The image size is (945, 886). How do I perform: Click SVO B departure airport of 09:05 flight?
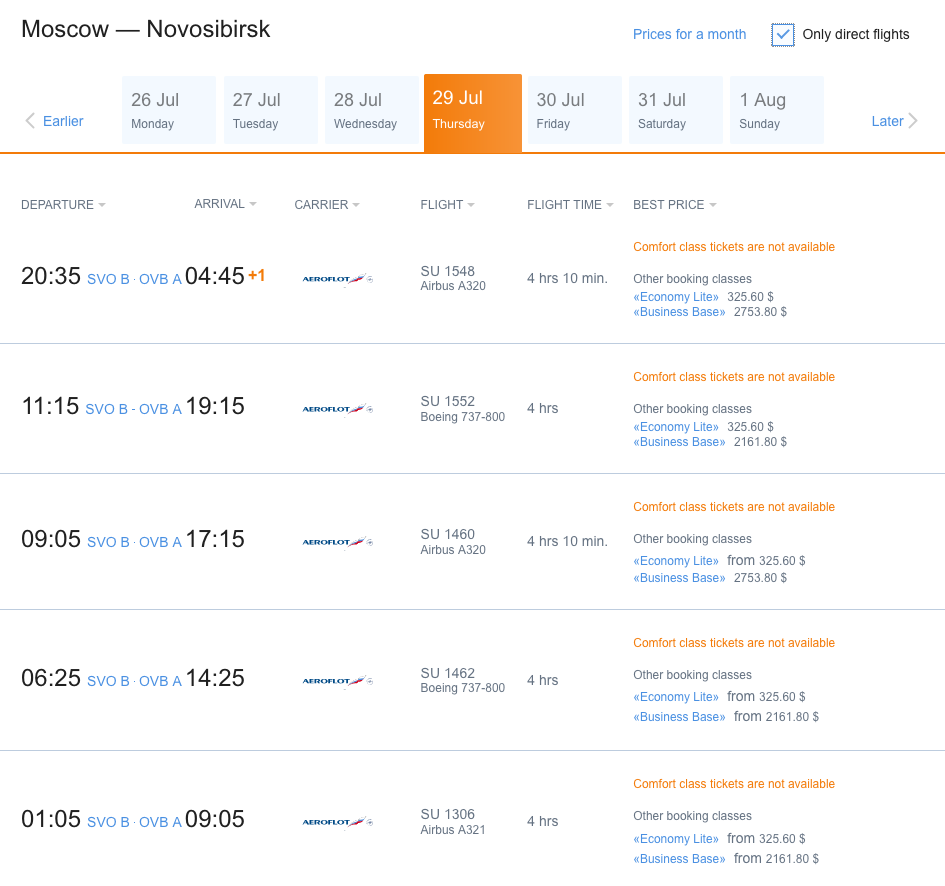pyautogui.click(x=108, y=542)
